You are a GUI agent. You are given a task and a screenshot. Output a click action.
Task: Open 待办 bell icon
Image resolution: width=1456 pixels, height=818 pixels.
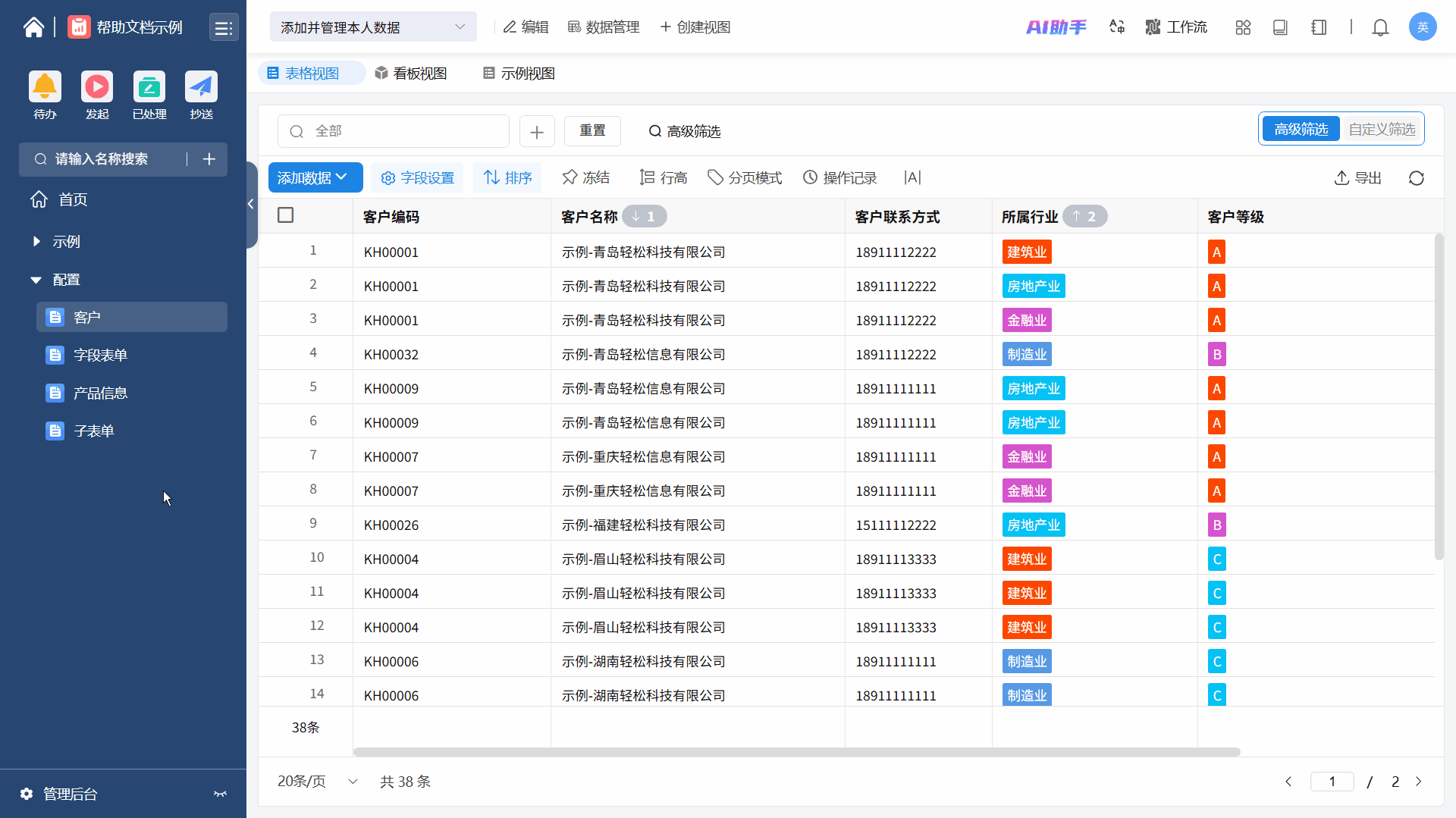(45, 86)
